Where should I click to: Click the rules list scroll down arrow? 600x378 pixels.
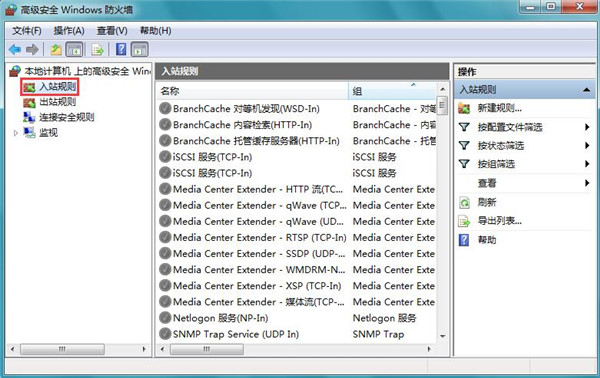click(442, 336)
